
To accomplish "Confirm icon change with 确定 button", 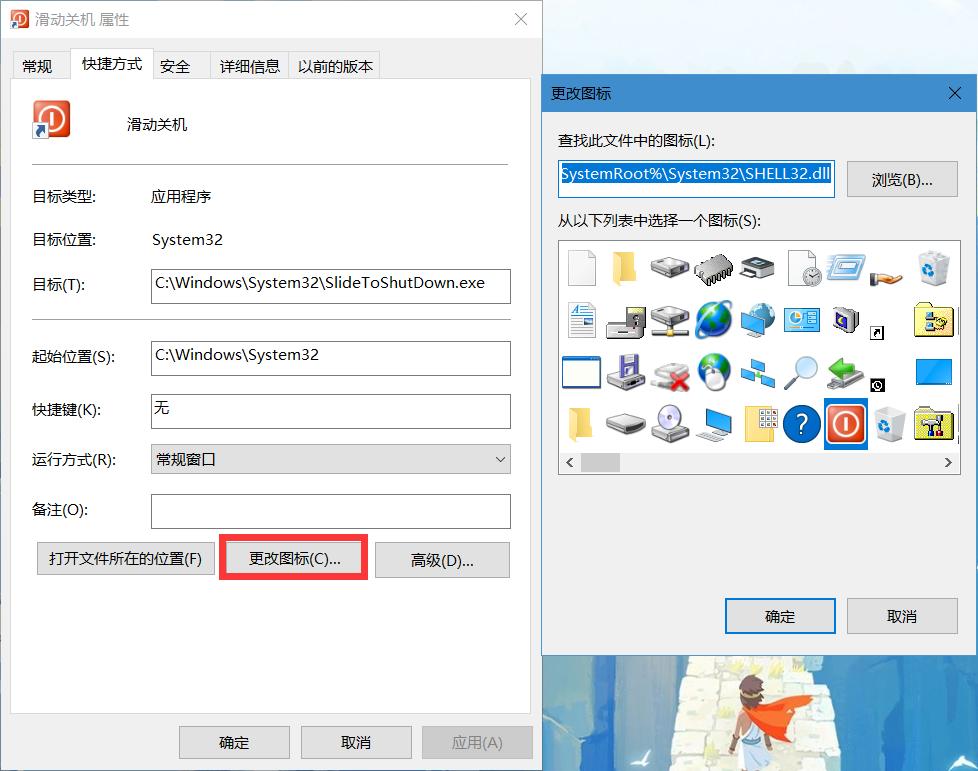I will pos(780,616).
